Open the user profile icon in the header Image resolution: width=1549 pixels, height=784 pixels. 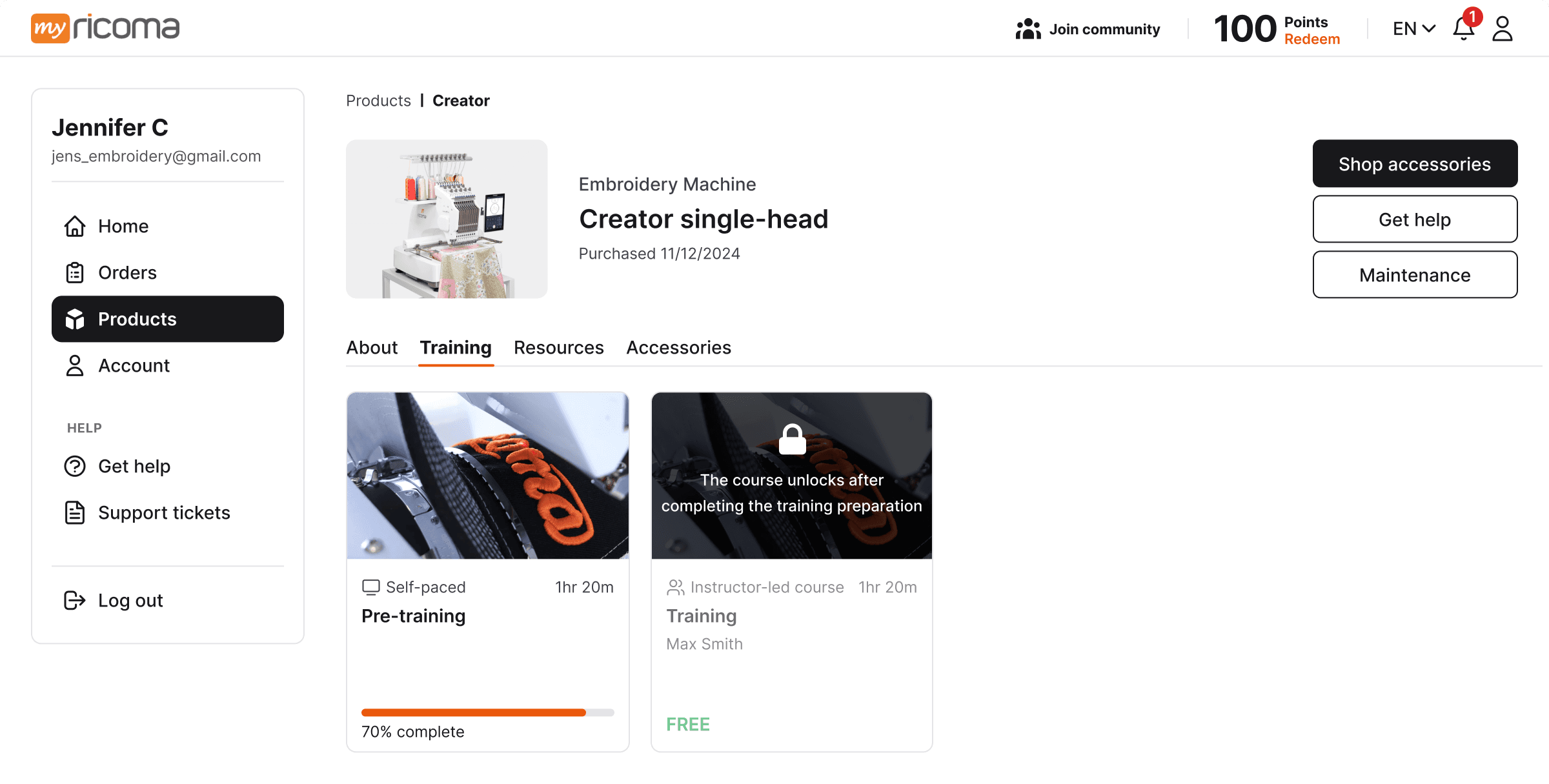pyautogui.click(x=1503, y=28)
